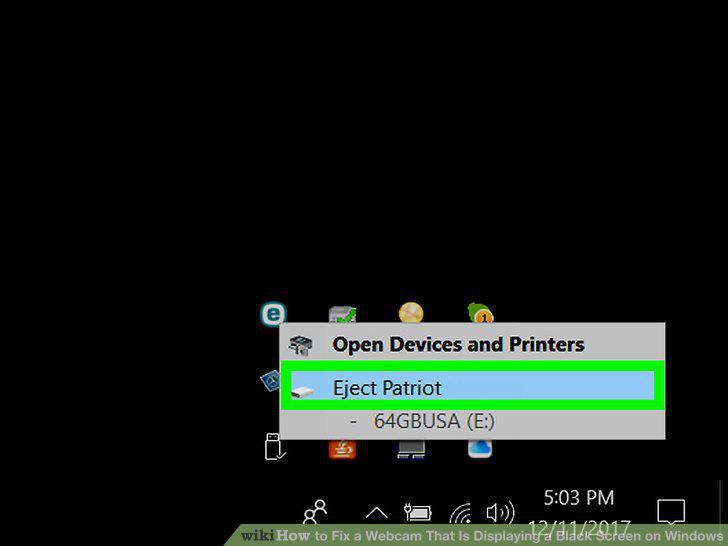Click the drive icon beside Eject Patriot

303,391
